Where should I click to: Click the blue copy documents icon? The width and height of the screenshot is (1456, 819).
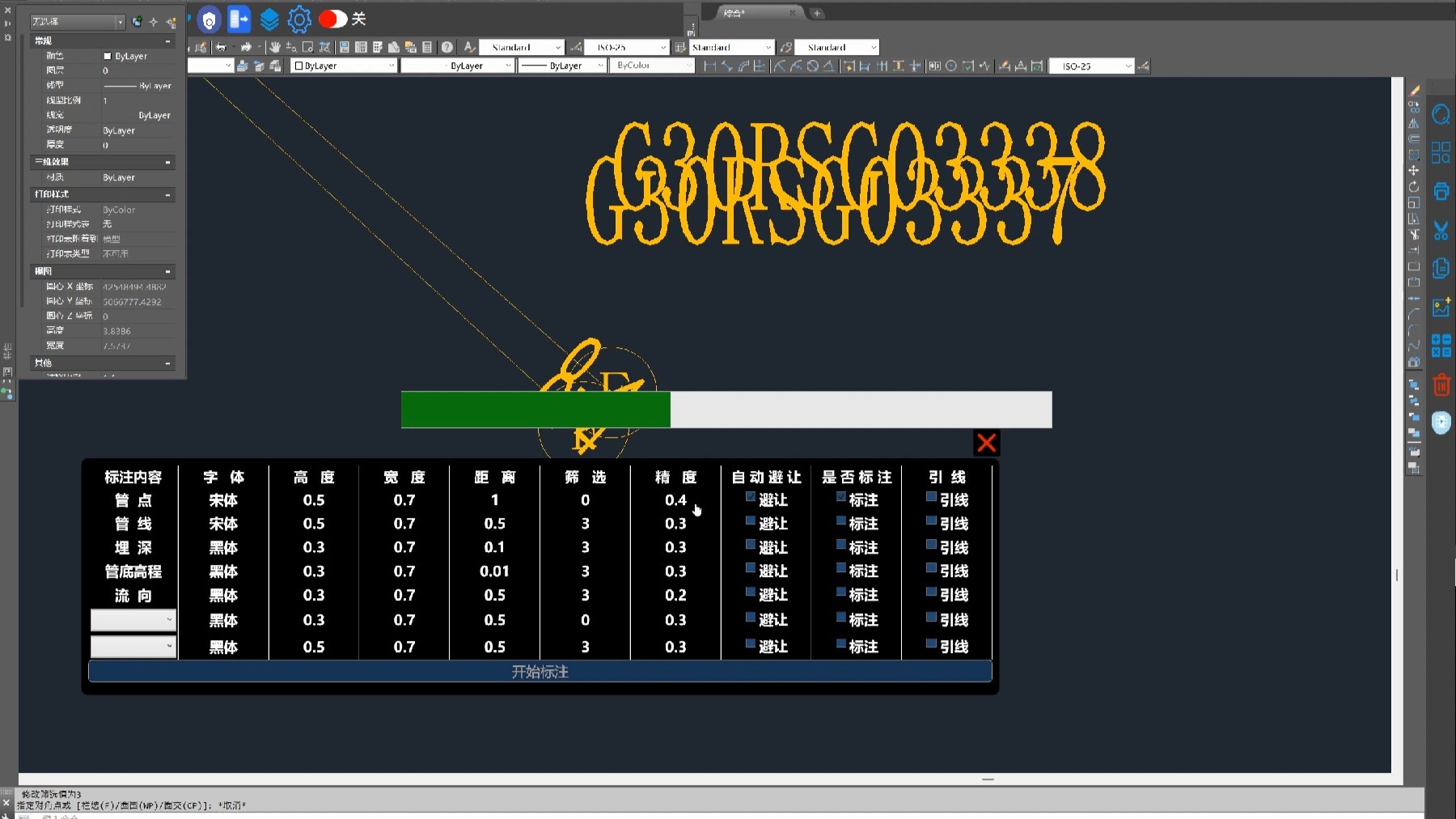click(x=1441, y=268)
